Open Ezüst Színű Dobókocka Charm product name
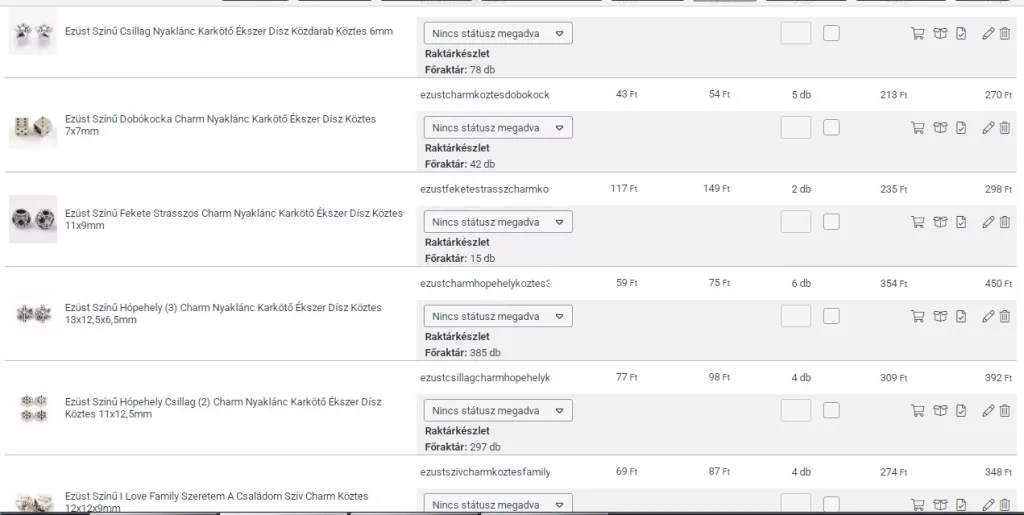Viewport: 1024px width, 515px height. point(220,119)
